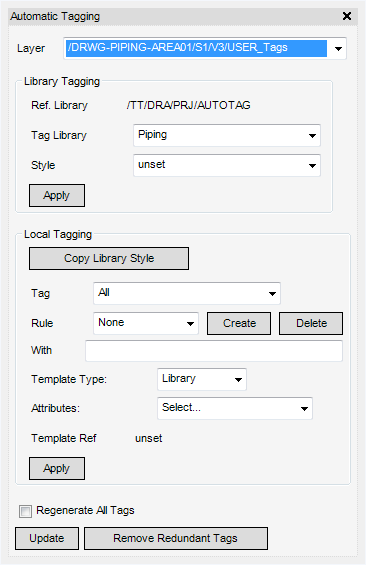Viewport: 366px width, 565px height.
Task: Select the highlighted Layer path field
Action: [x=196, y=48]
